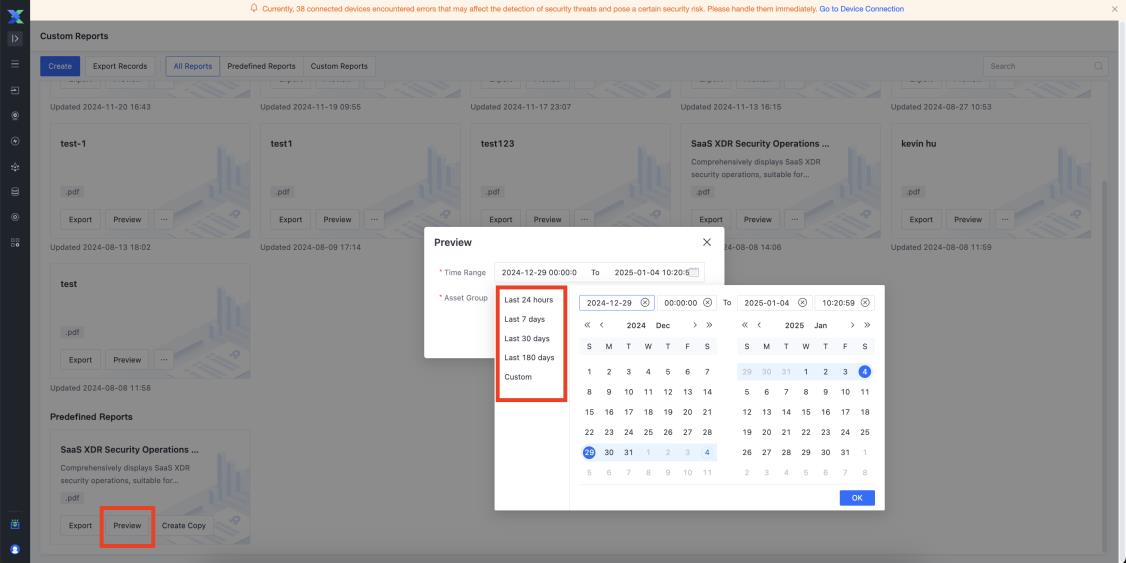Pick December 29 in 2024 calendar
This screenshot has height=563, width=1126.
click(x=589, y=452)
